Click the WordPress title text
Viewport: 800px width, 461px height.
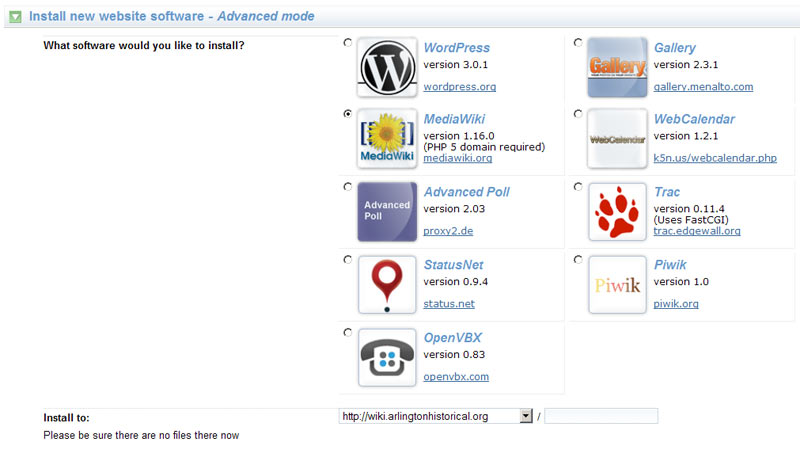(x=457, y=48)
